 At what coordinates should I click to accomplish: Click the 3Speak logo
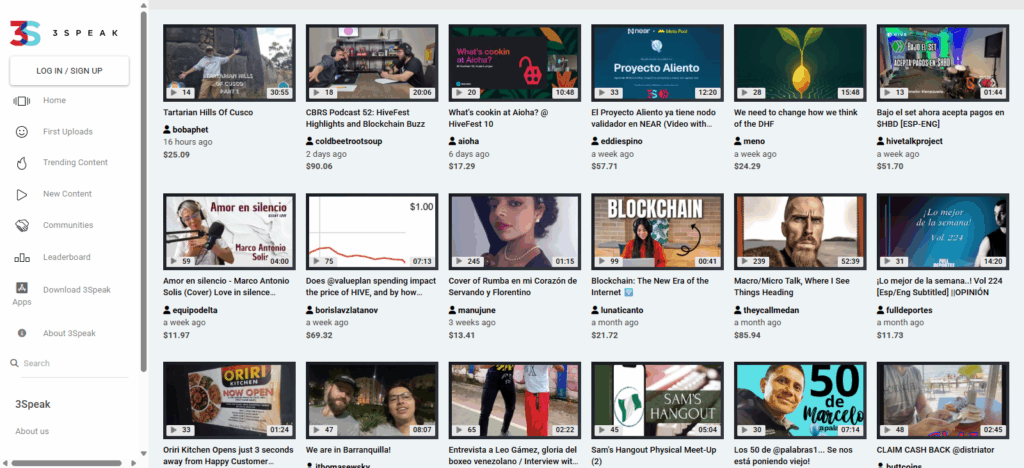64,33
